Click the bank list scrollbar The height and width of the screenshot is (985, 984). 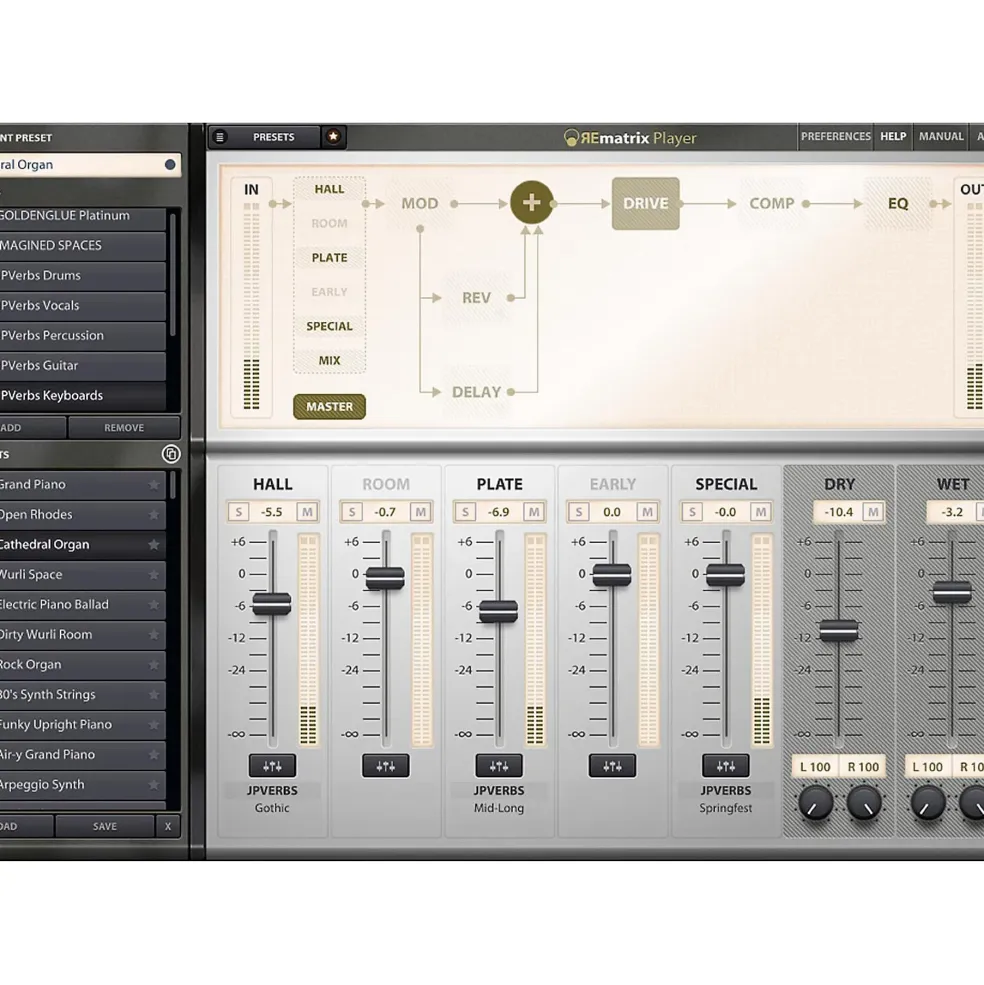173,275
